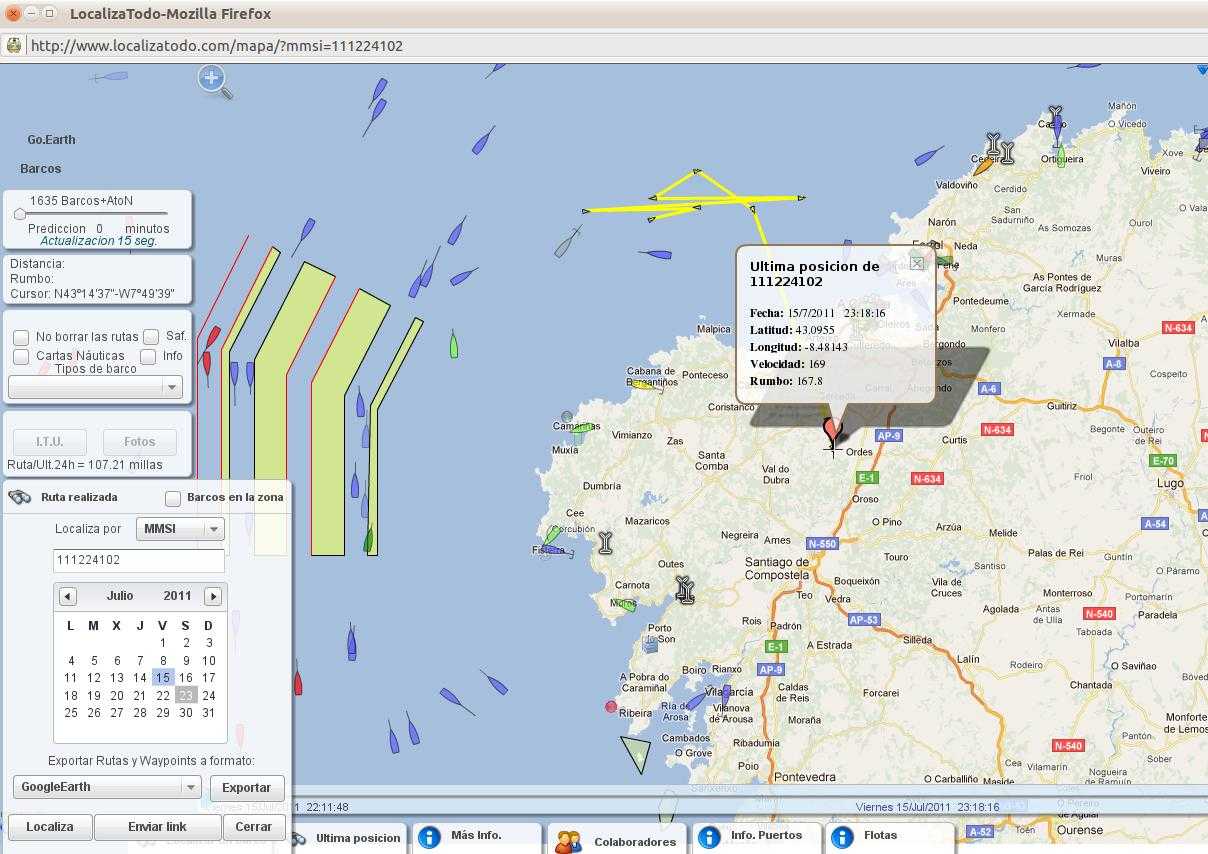Enable the Cartas Náuticas checkbox
Screen dimensions: 1208x854
coord(21,357)
